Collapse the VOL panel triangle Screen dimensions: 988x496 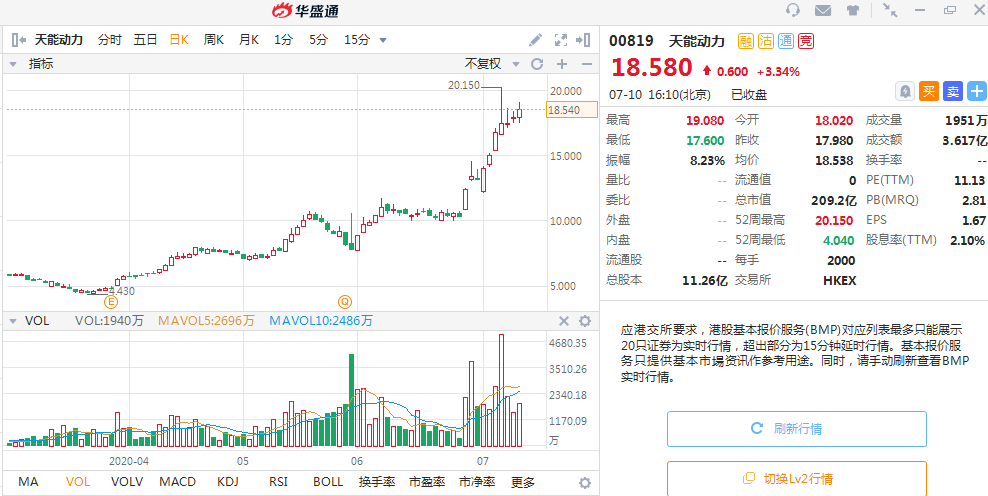[12, 321]
